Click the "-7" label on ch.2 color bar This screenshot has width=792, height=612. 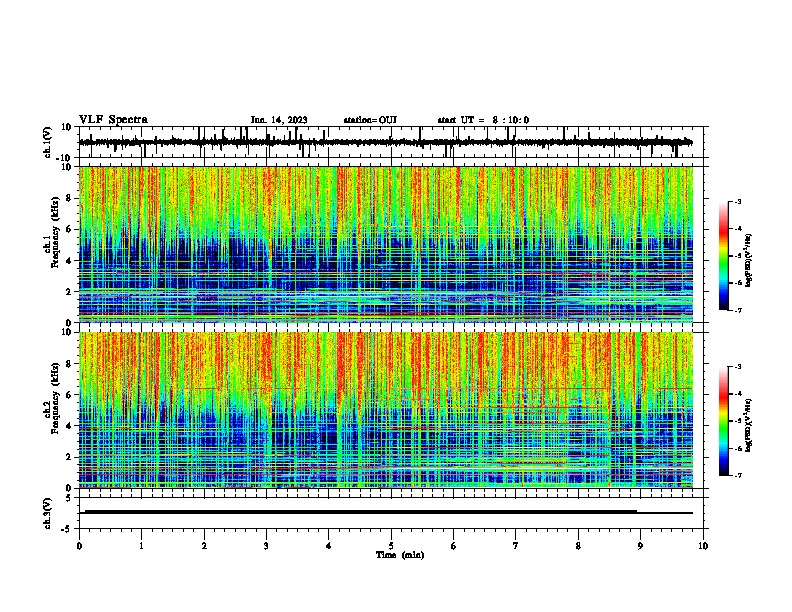coord(737,475)
